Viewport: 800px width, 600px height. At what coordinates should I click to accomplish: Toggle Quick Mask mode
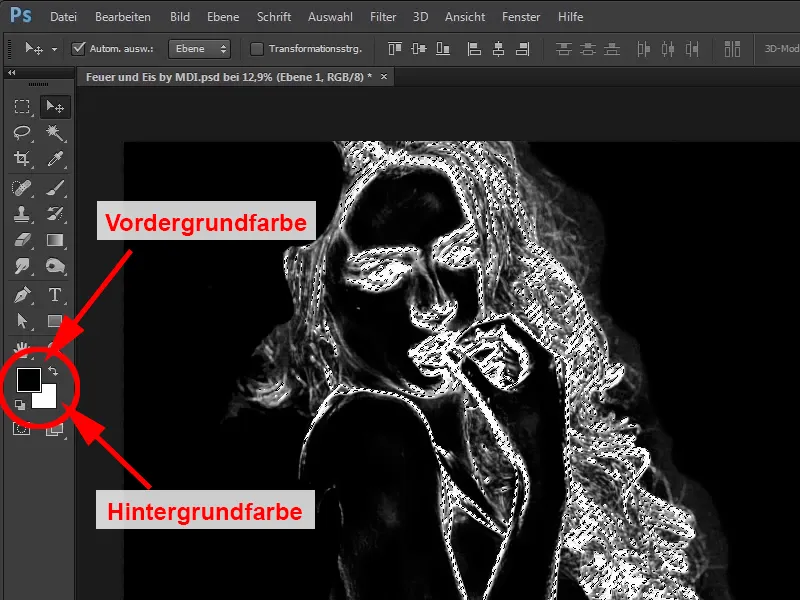pyautogui.click(x=21, y=429)
